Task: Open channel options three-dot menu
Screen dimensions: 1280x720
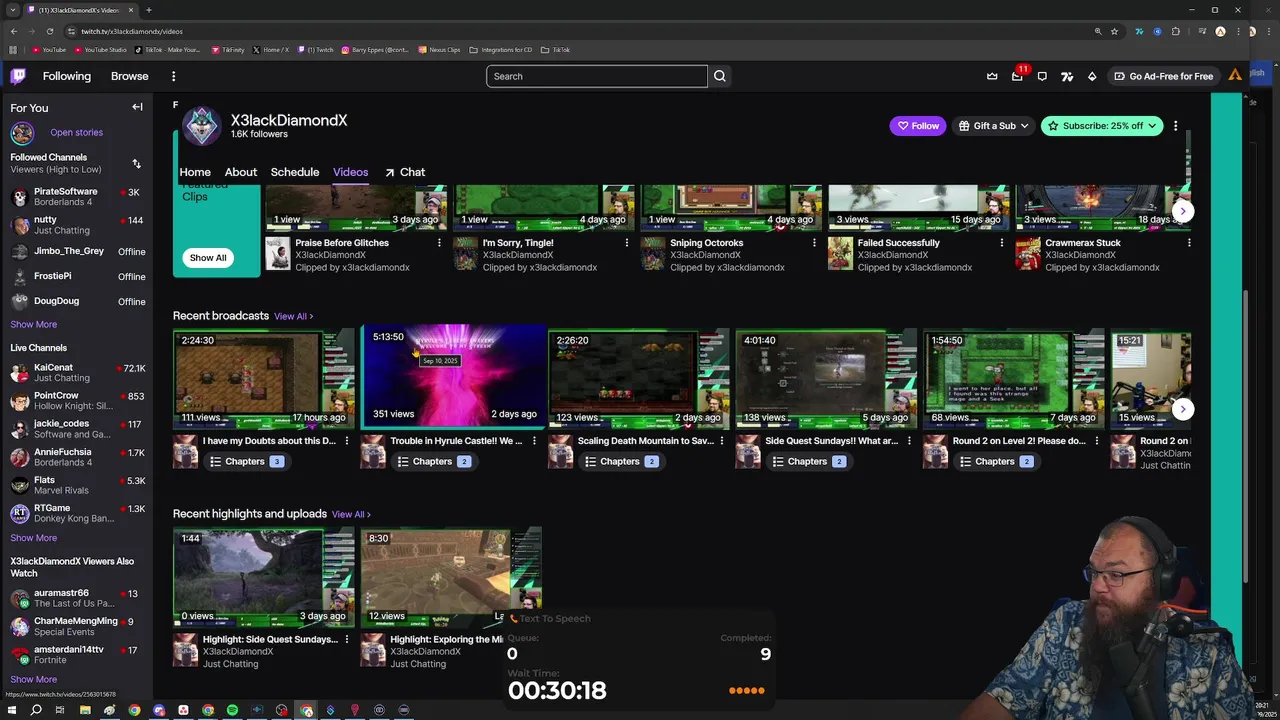Action: (x=1175, y=126)
